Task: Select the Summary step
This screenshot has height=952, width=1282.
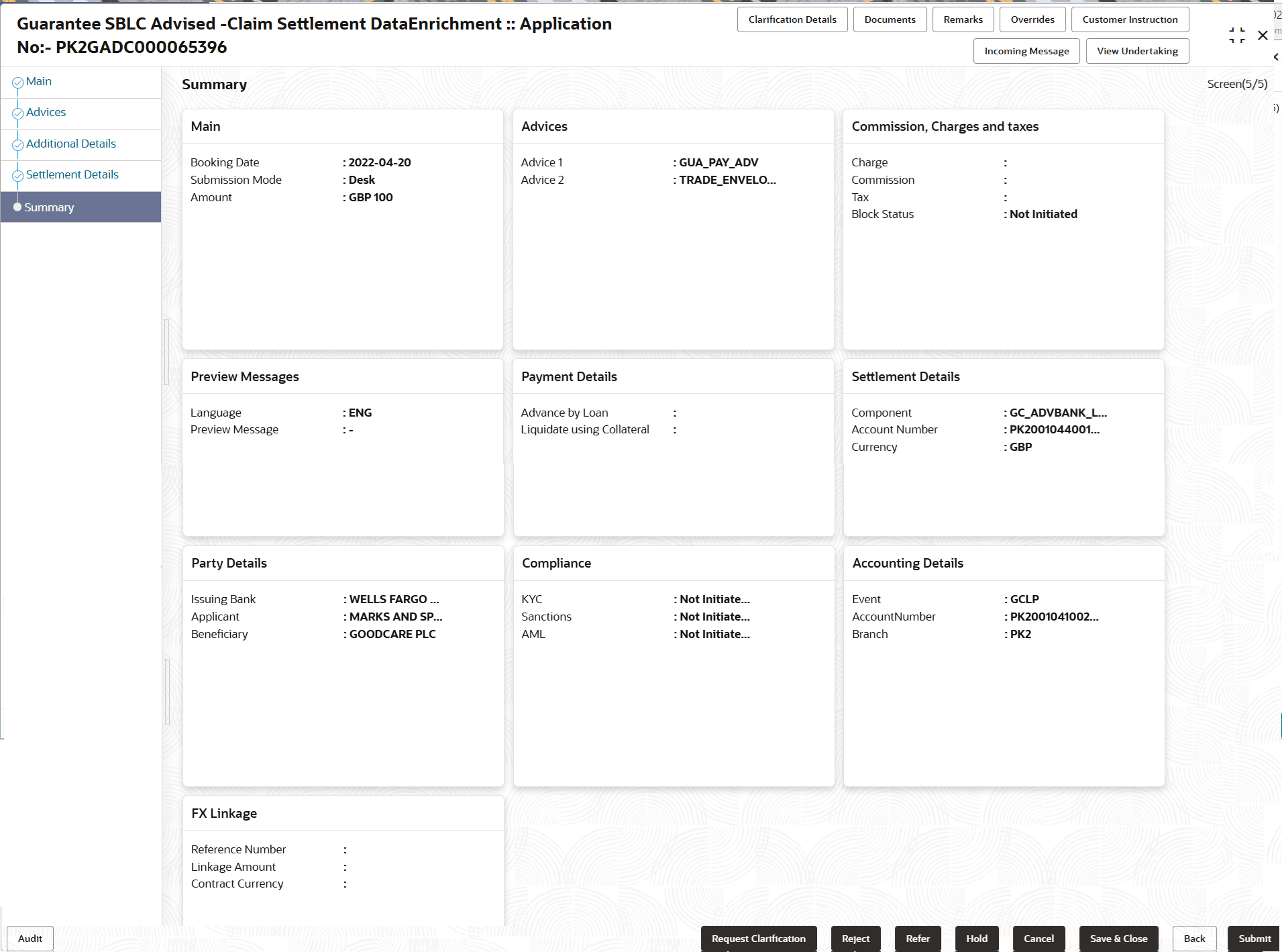Action: coord(81,207)
